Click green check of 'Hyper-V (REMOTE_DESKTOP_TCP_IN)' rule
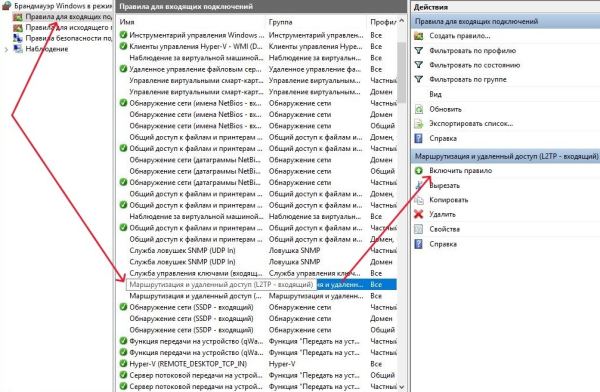This screenshot has height=392, width=600. (123, 364)
